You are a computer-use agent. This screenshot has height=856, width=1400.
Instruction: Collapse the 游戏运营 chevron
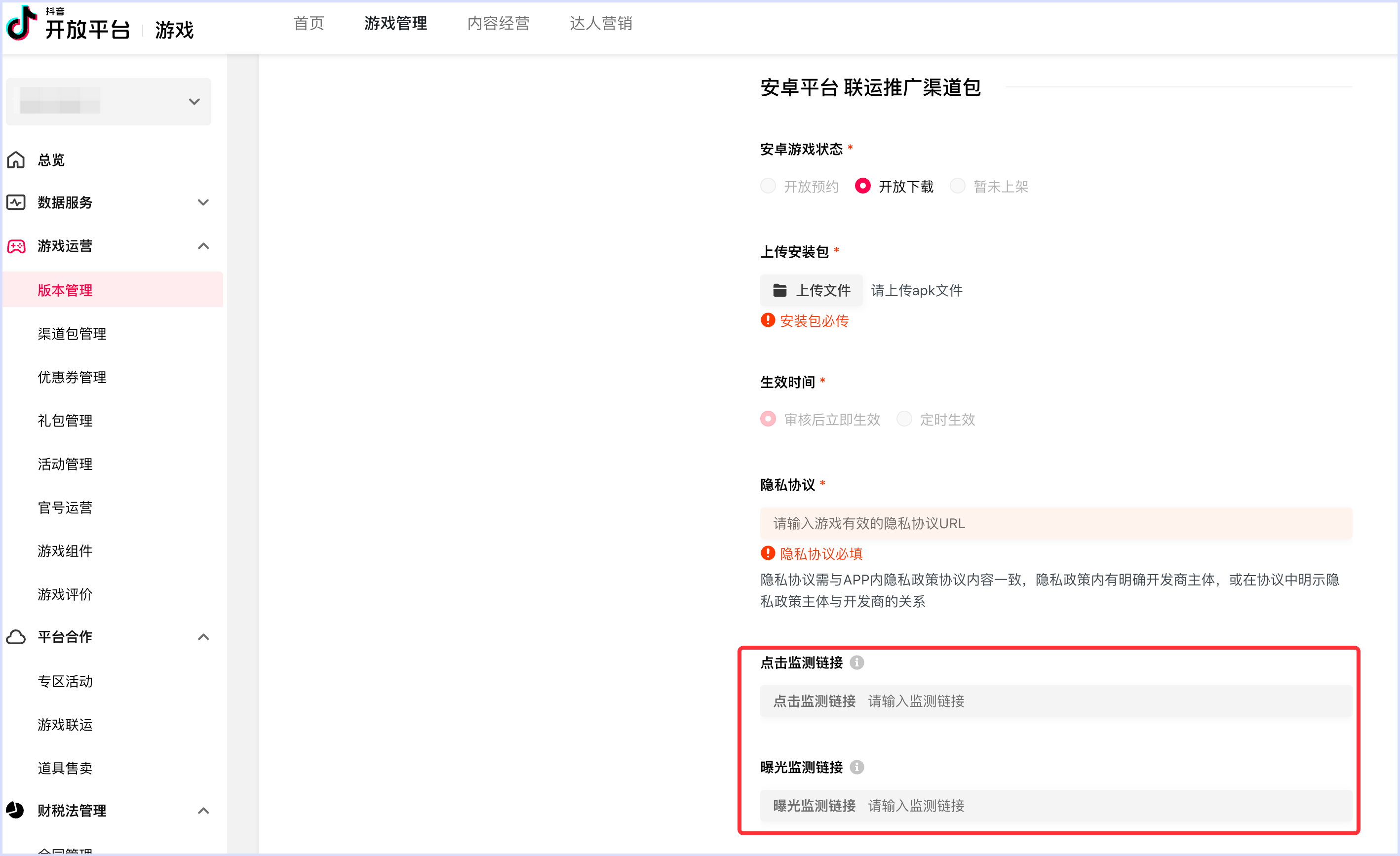pos(203,246)
